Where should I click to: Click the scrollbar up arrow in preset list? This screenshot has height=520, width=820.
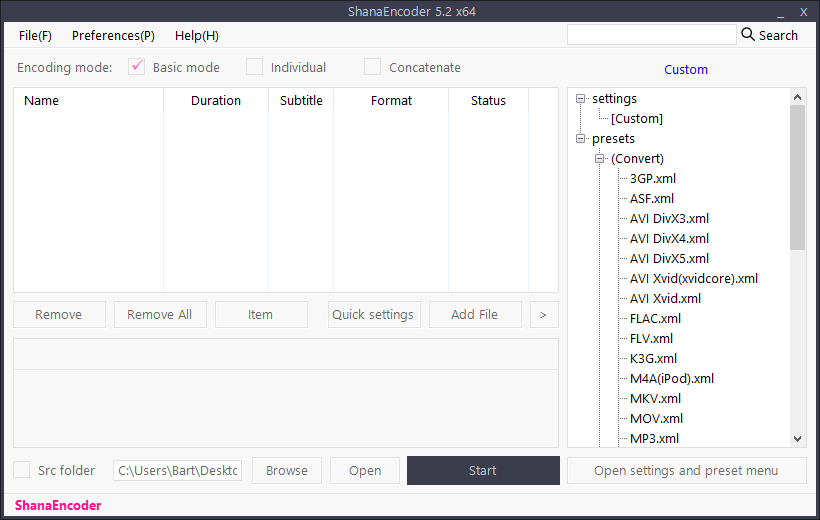tap(797, 97)
